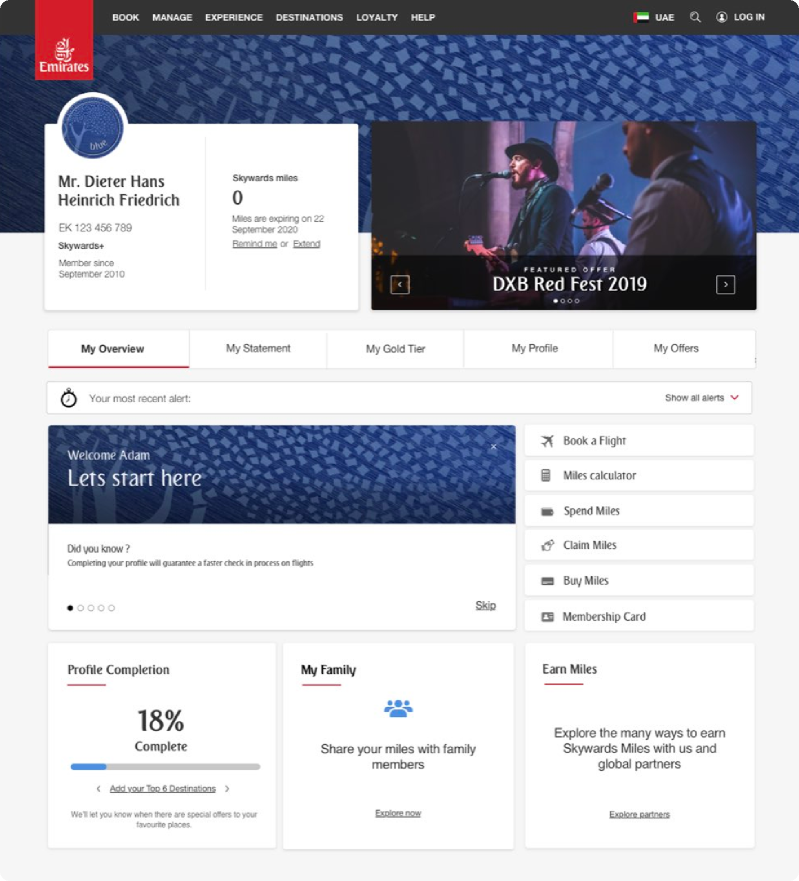Switch to My Gold Tier tab
The width and height of the screenshot is (799, 881).
click(x=395, y=348)
